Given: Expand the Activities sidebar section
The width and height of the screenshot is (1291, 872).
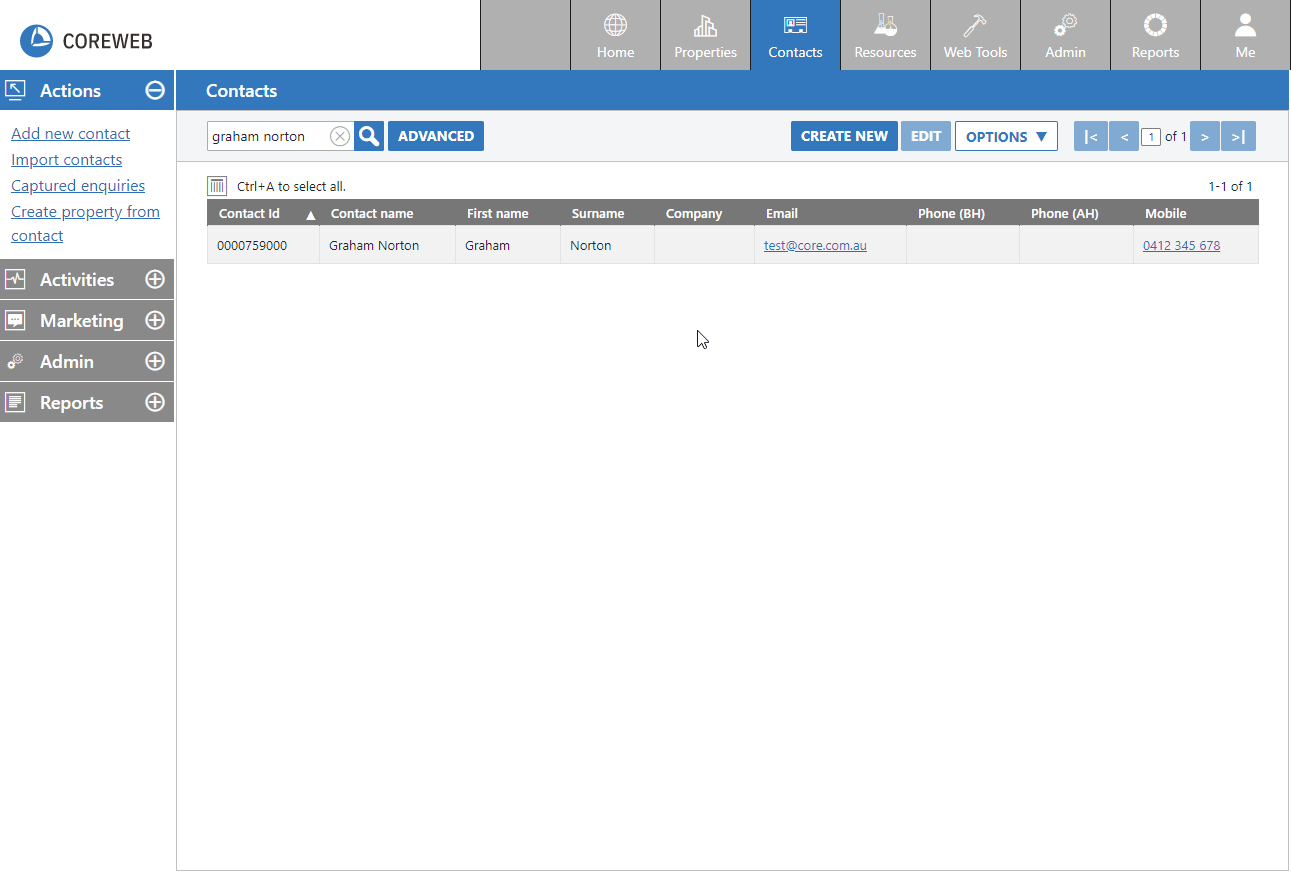Looking at the screenshot, I should coord(155,280).
